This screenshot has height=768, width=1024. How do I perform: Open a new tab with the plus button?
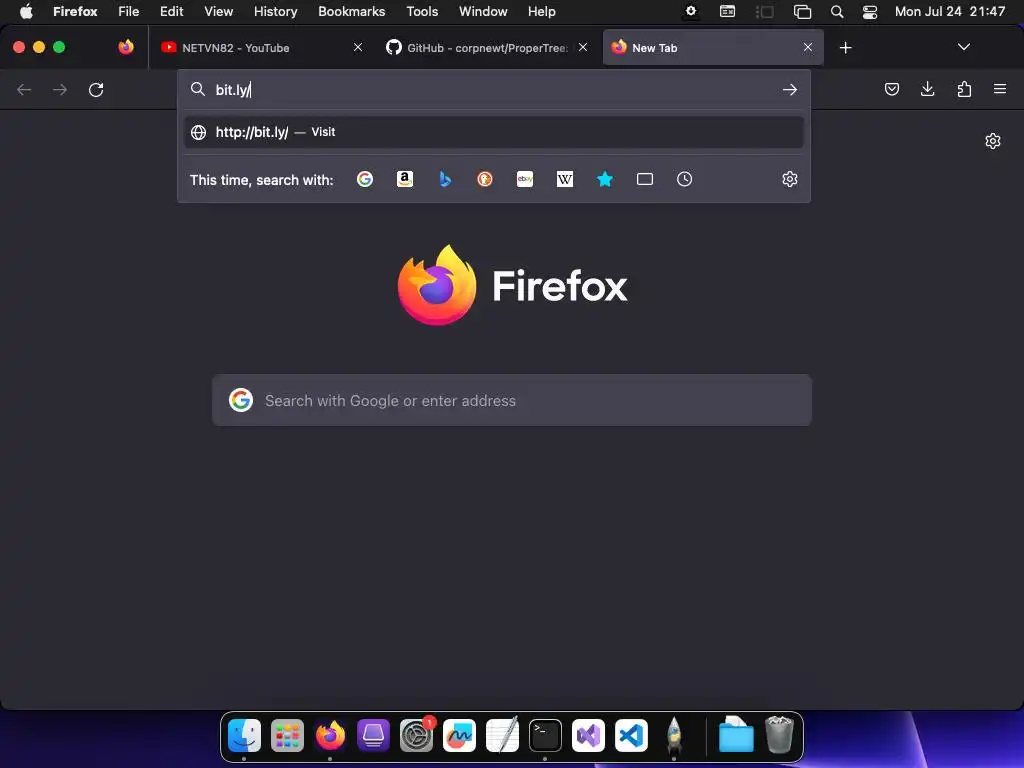click(x=846, y=48)
